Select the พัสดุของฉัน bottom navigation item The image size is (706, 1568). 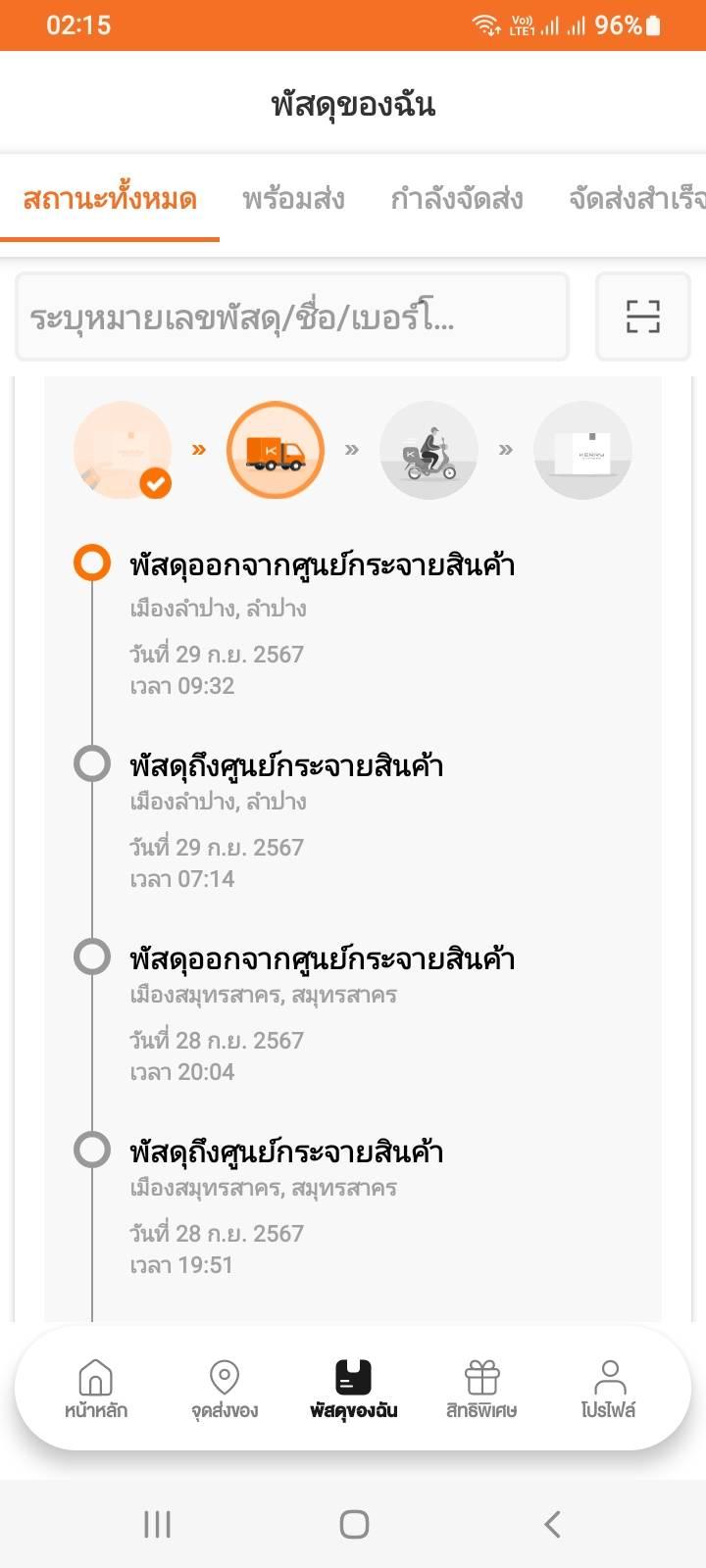[353, 1389]
